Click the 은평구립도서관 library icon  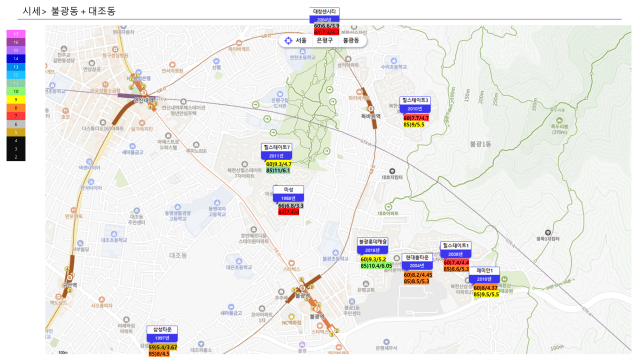tap(280, 94)
